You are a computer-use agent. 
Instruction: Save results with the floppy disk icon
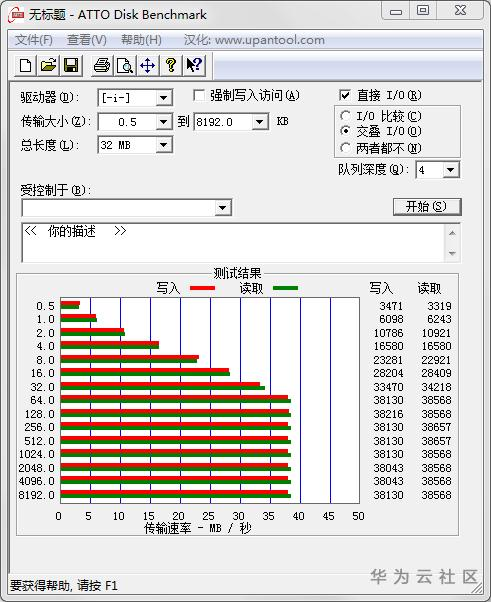(x=71, y=65)
